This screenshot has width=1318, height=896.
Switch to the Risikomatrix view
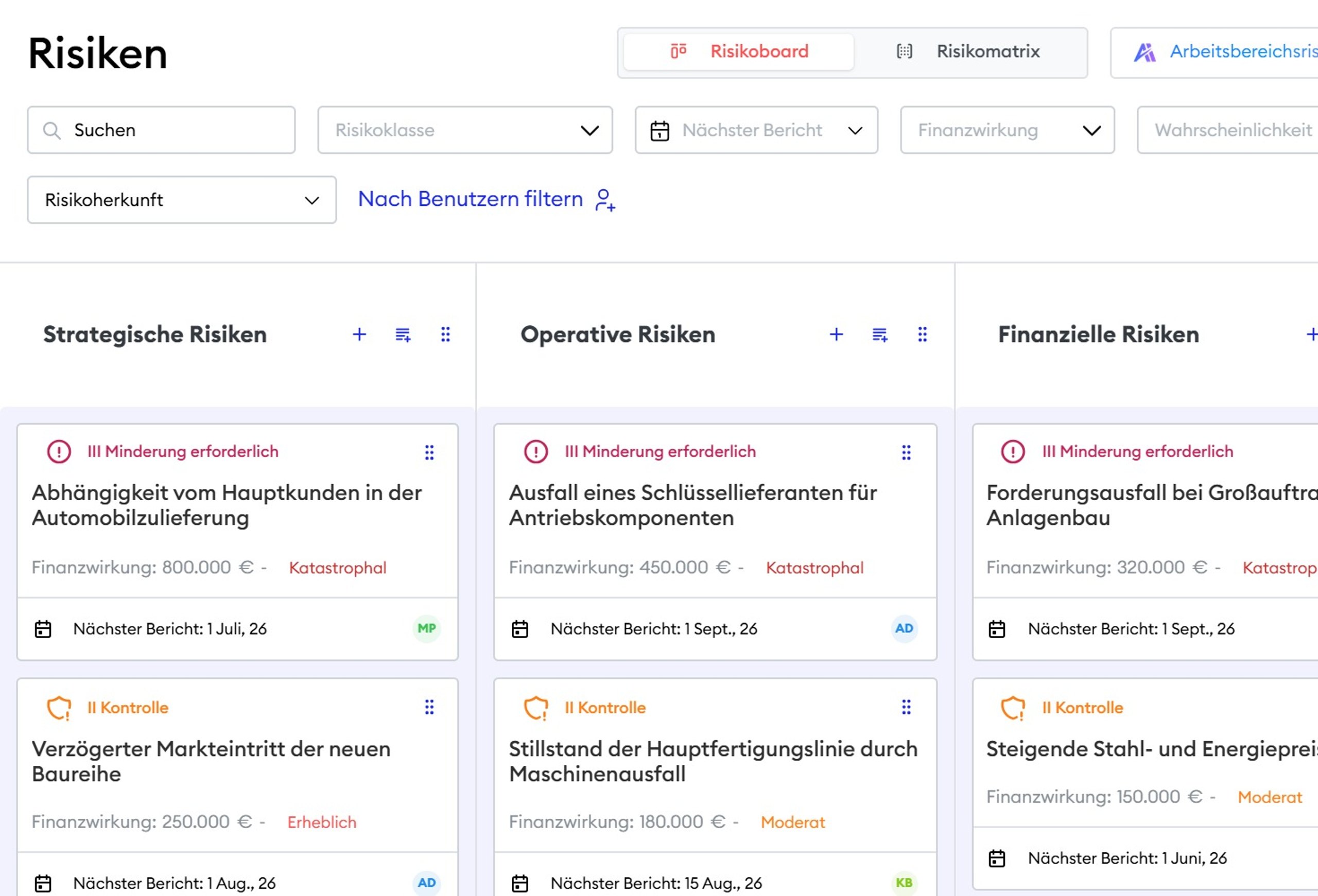968,51
